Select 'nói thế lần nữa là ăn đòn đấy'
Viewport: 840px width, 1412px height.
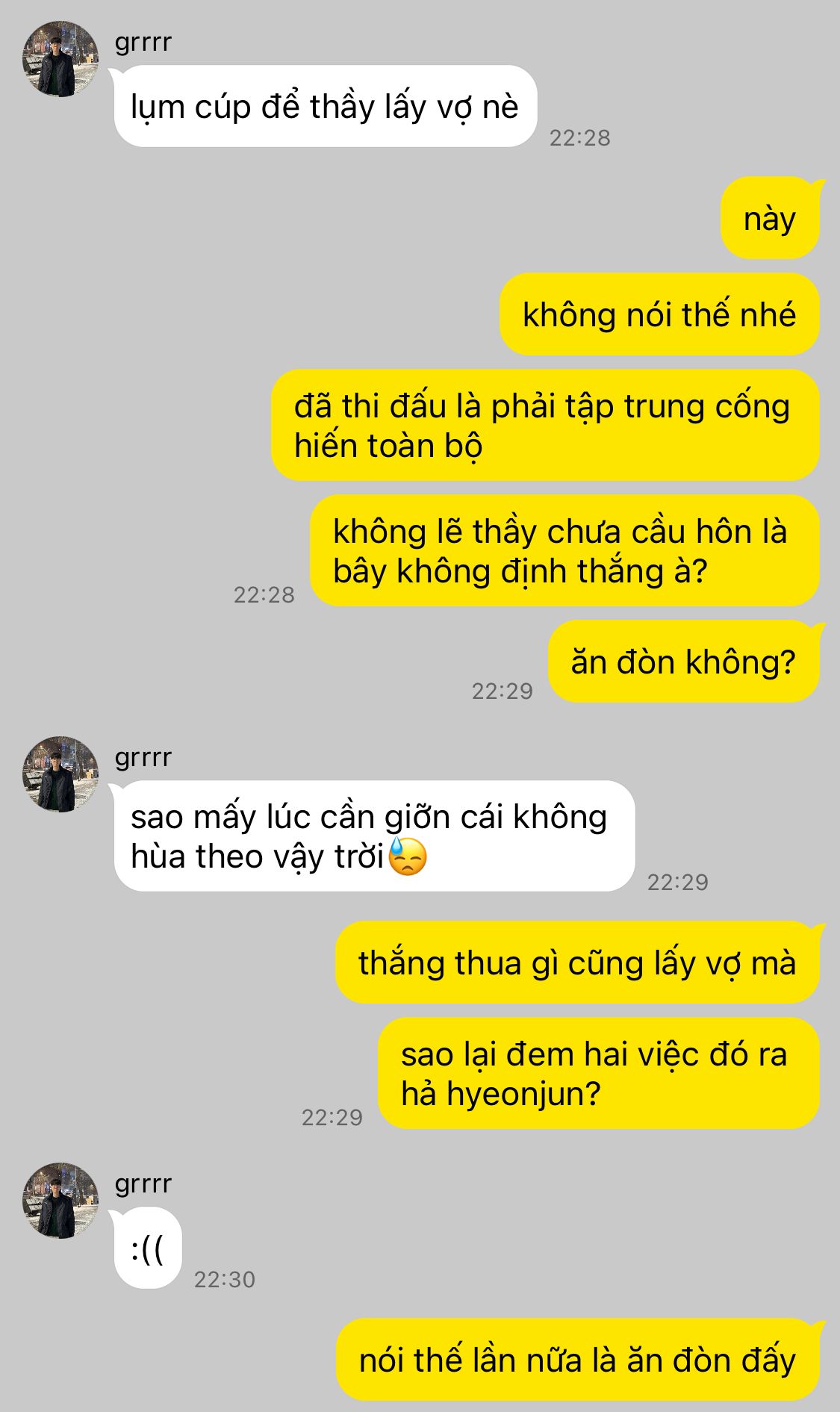[x=577, y=1360]
